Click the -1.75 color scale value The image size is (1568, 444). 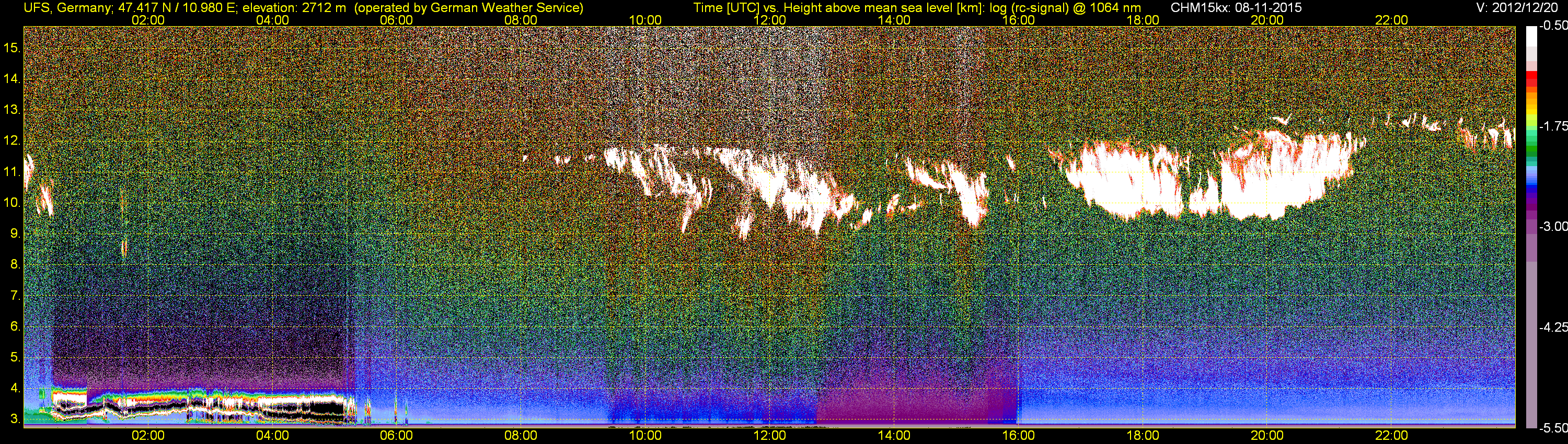pyautogui.click(x=1553, y=126)
